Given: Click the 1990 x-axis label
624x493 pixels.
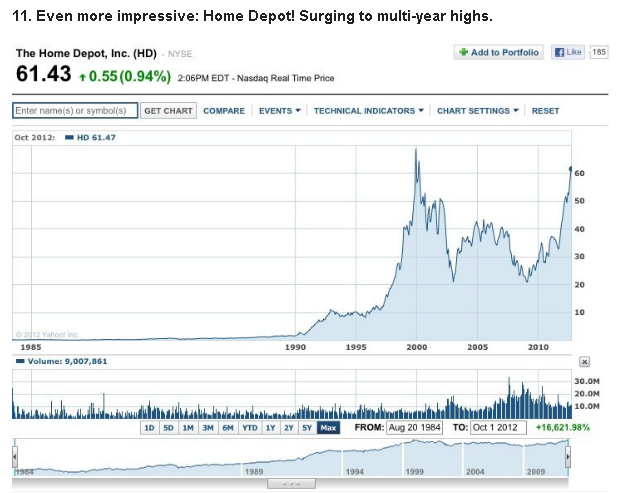Looking at the screenshot, I should tap(295, 347).
